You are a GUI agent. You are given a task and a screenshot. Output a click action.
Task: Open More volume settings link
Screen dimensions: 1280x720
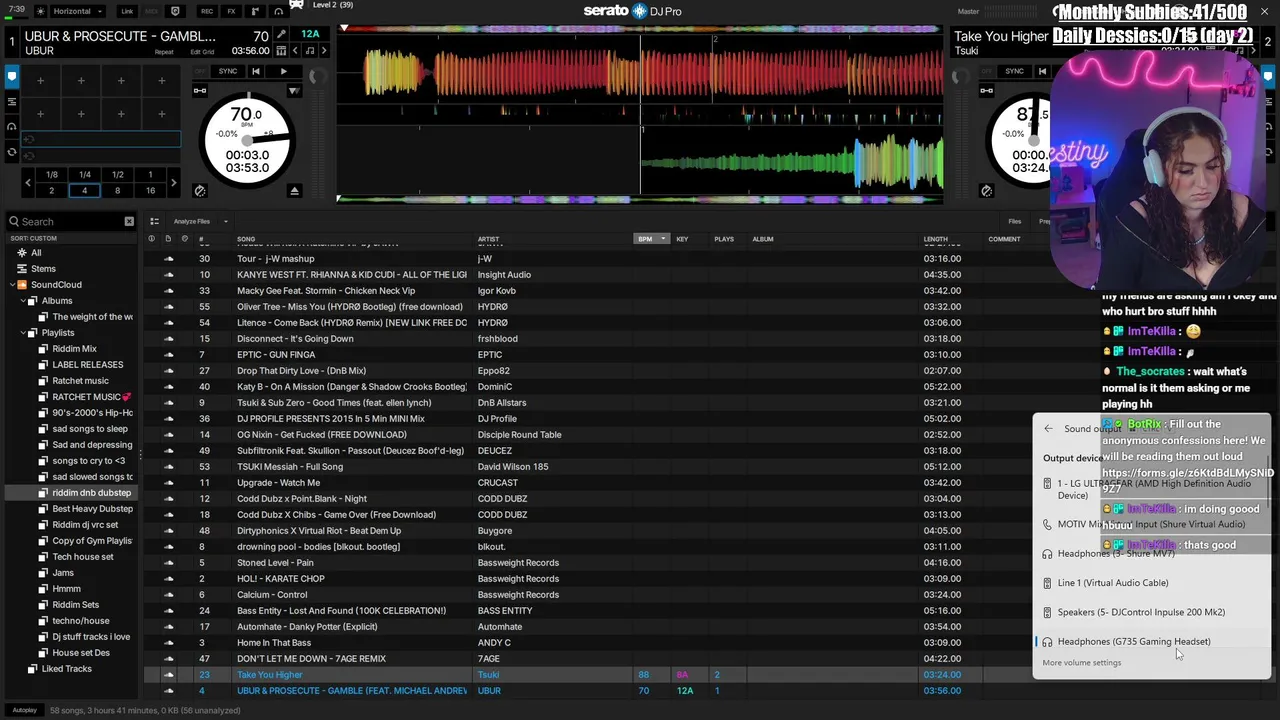click(1082, 663)
